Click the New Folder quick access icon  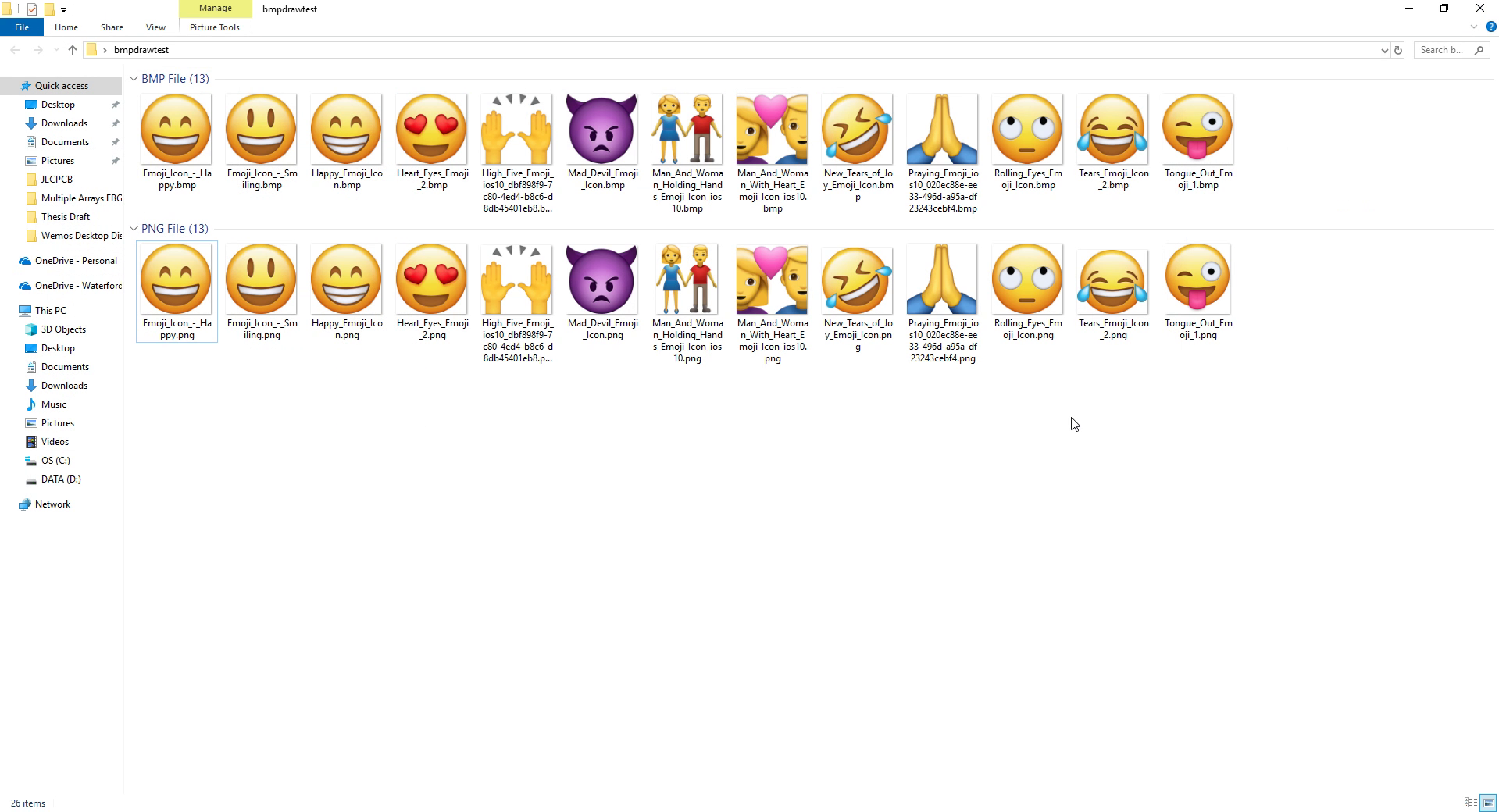point(48,9)
